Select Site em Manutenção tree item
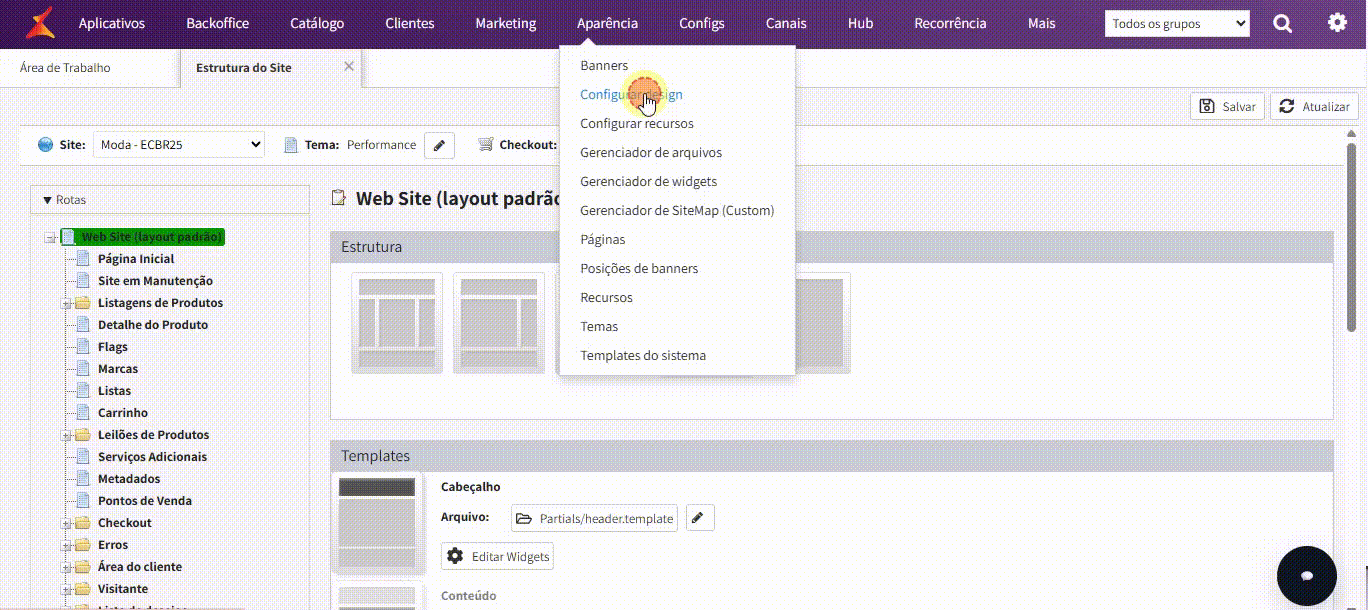Screen dimensions: 1368x610 click(x=155, y=281)
